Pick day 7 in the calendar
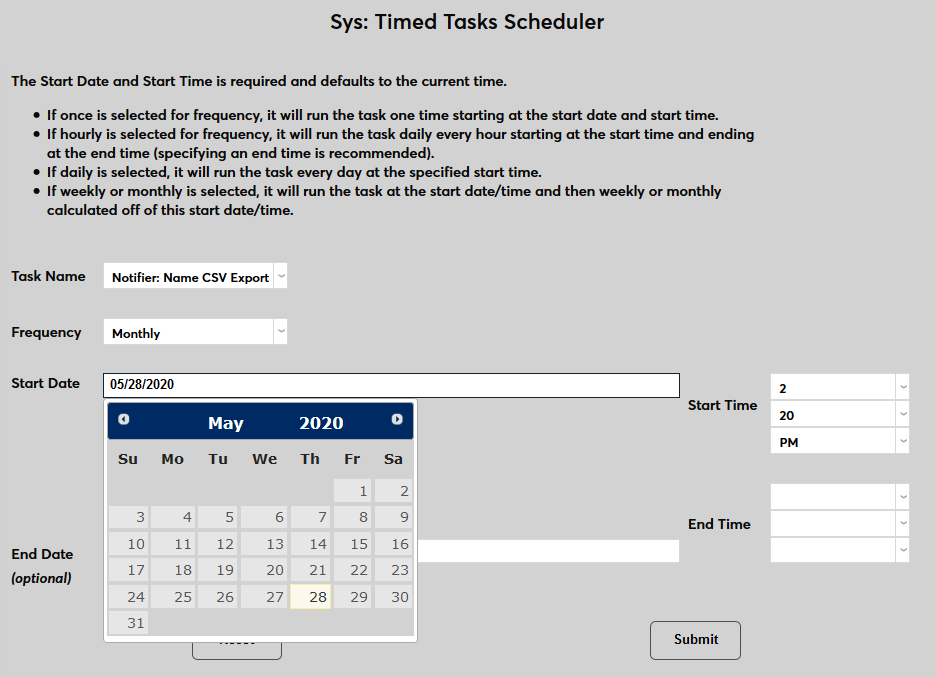Screen dimensions: 936x677 pos(310,517)
